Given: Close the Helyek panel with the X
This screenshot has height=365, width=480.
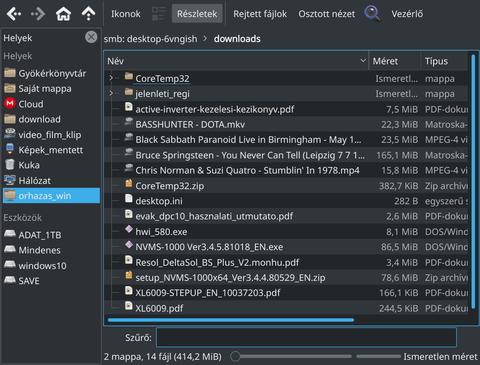Looking at the screenshot, I should [x=91, y=37].
